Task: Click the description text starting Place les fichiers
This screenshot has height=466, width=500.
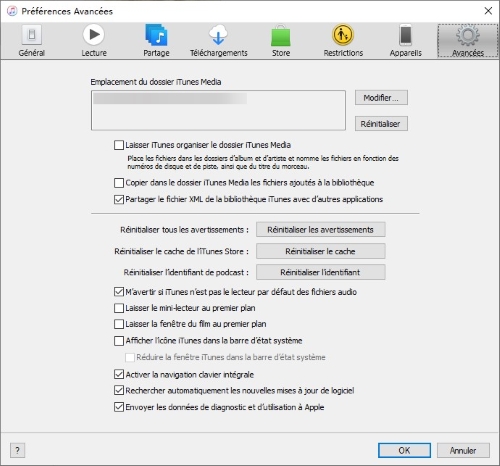Action: coord(263,162)
